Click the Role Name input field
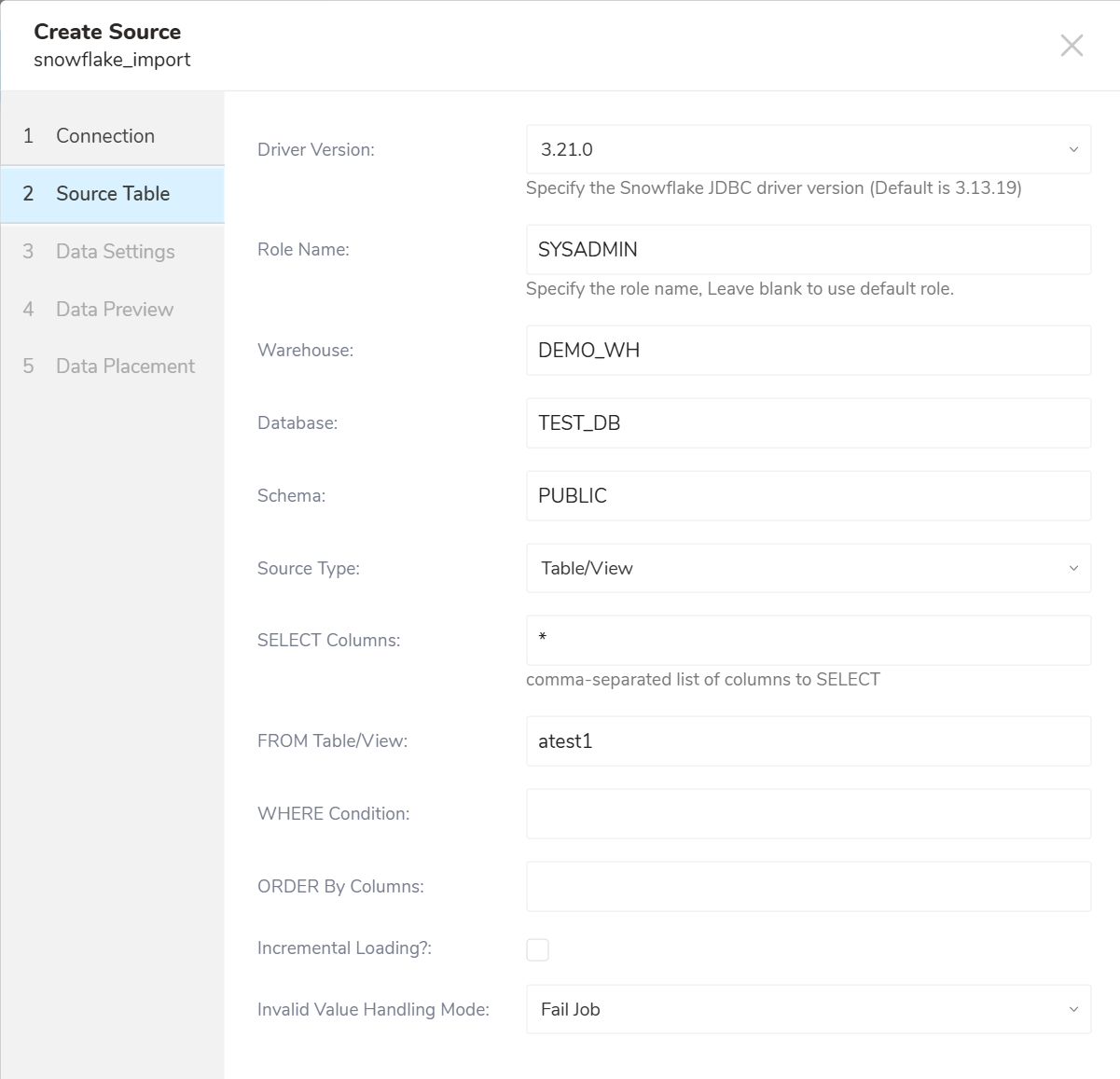 point(808,249)
